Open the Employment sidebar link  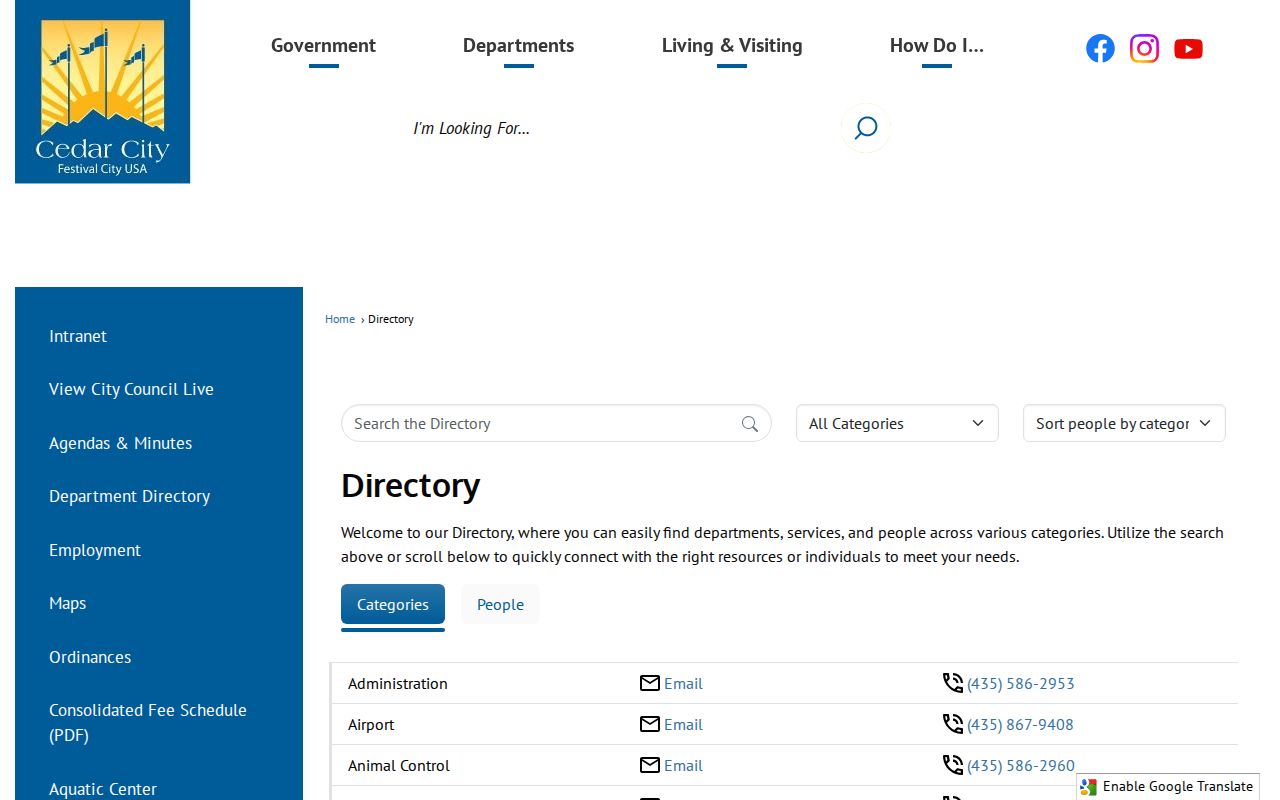pyautogui.click(x=95, y=550)
